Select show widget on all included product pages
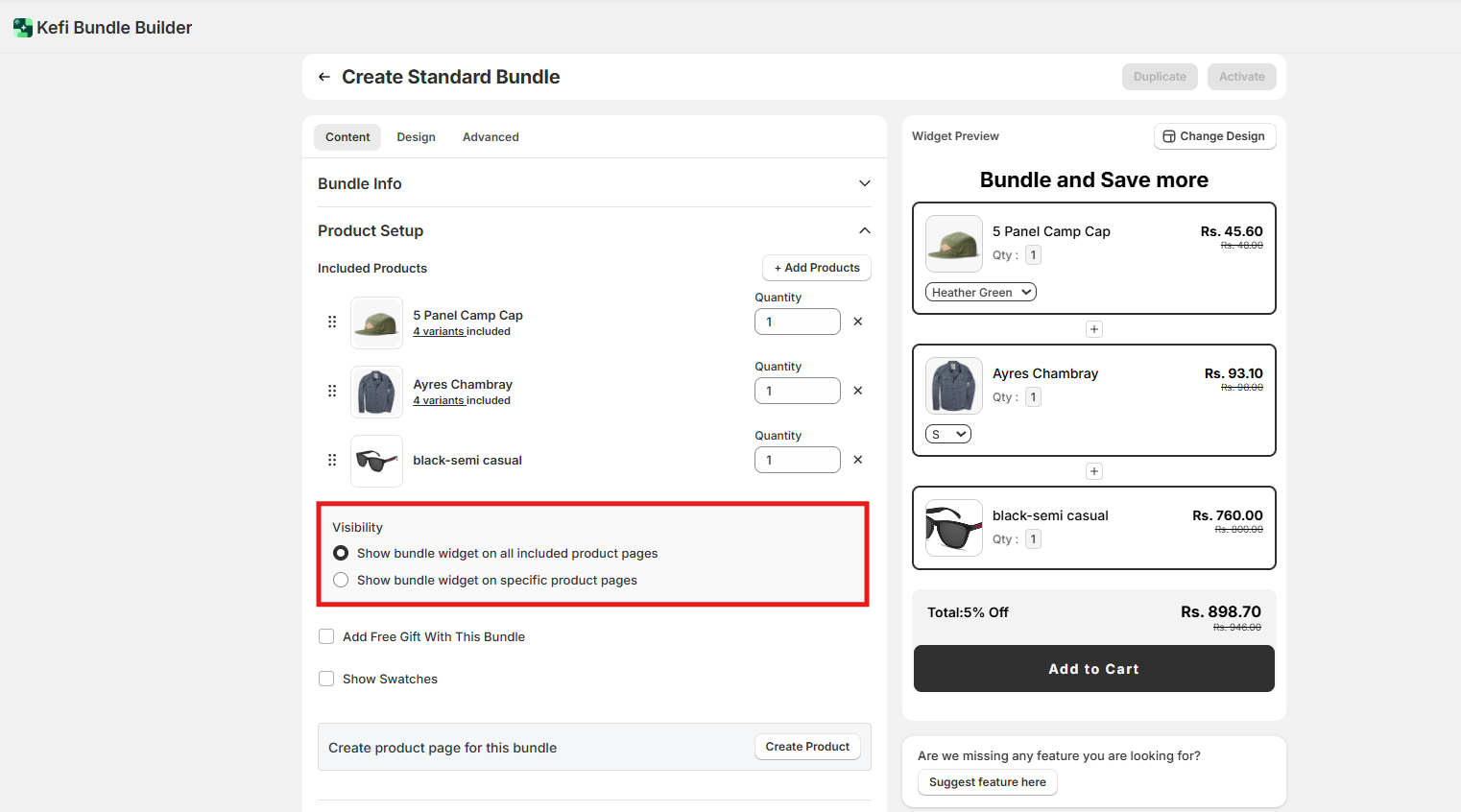 [341, 553]
